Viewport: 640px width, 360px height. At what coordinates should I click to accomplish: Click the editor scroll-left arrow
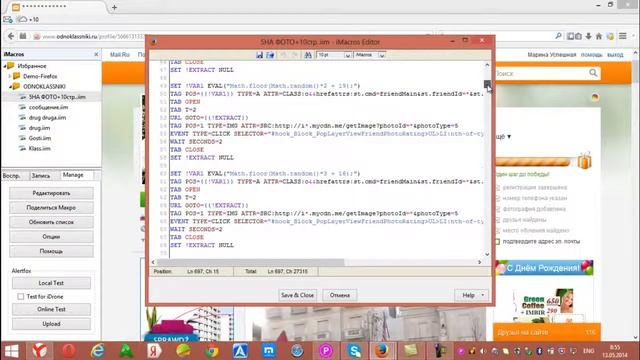click(153, 262)
